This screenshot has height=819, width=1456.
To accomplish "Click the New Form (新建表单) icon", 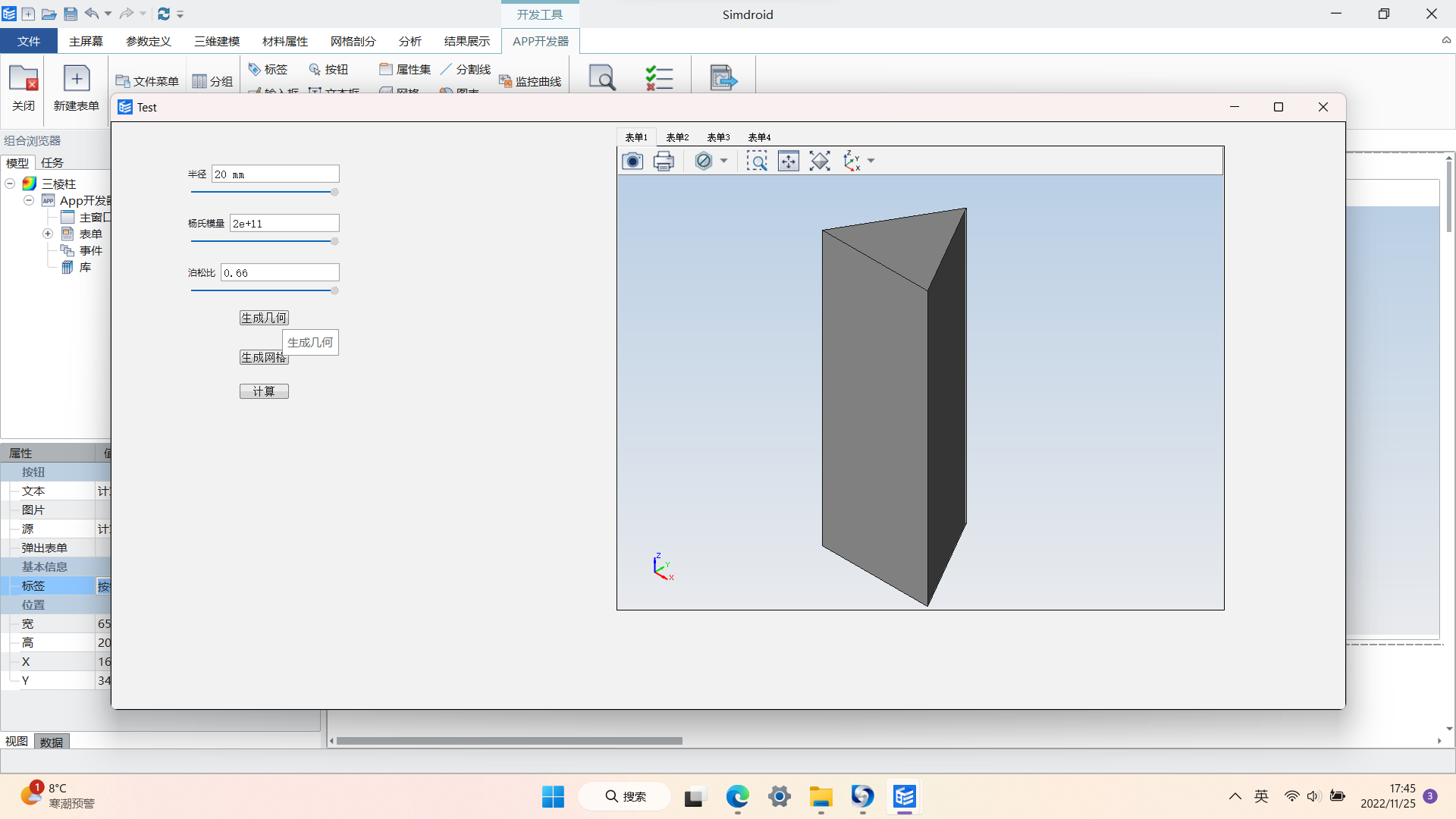I will click(x=76, y=88).
